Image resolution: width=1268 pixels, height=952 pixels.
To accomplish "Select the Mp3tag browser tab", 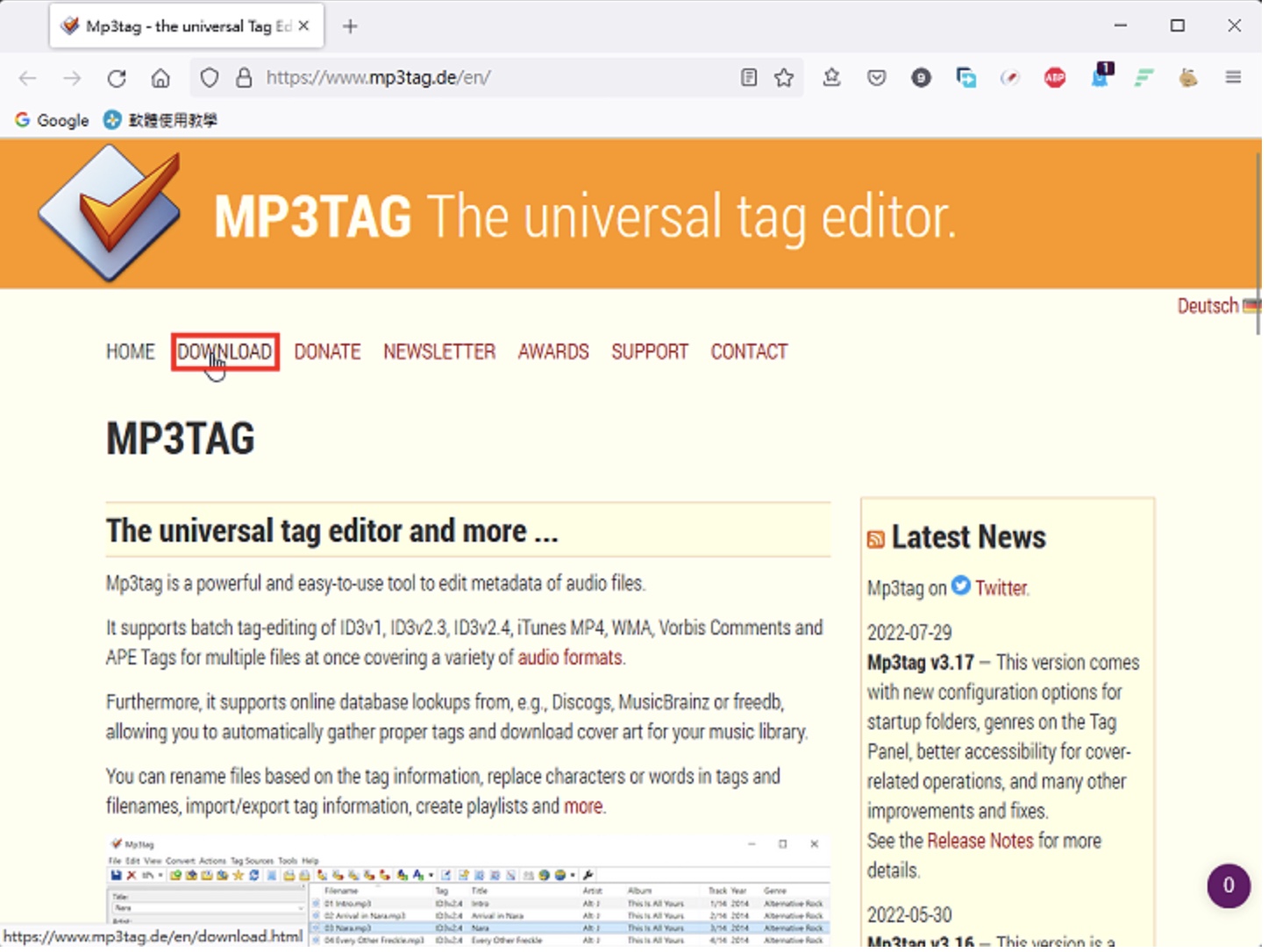I will click(x=188, y=26).
